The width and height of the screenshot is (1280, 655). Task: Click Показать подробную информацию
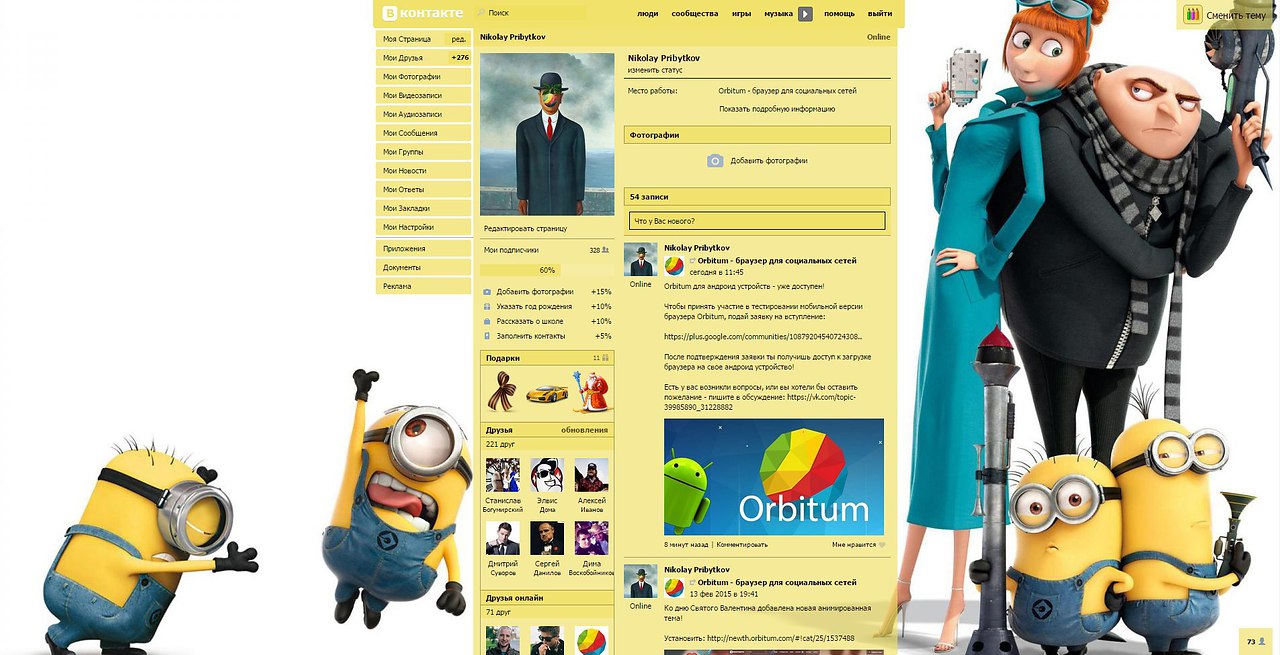777,109
